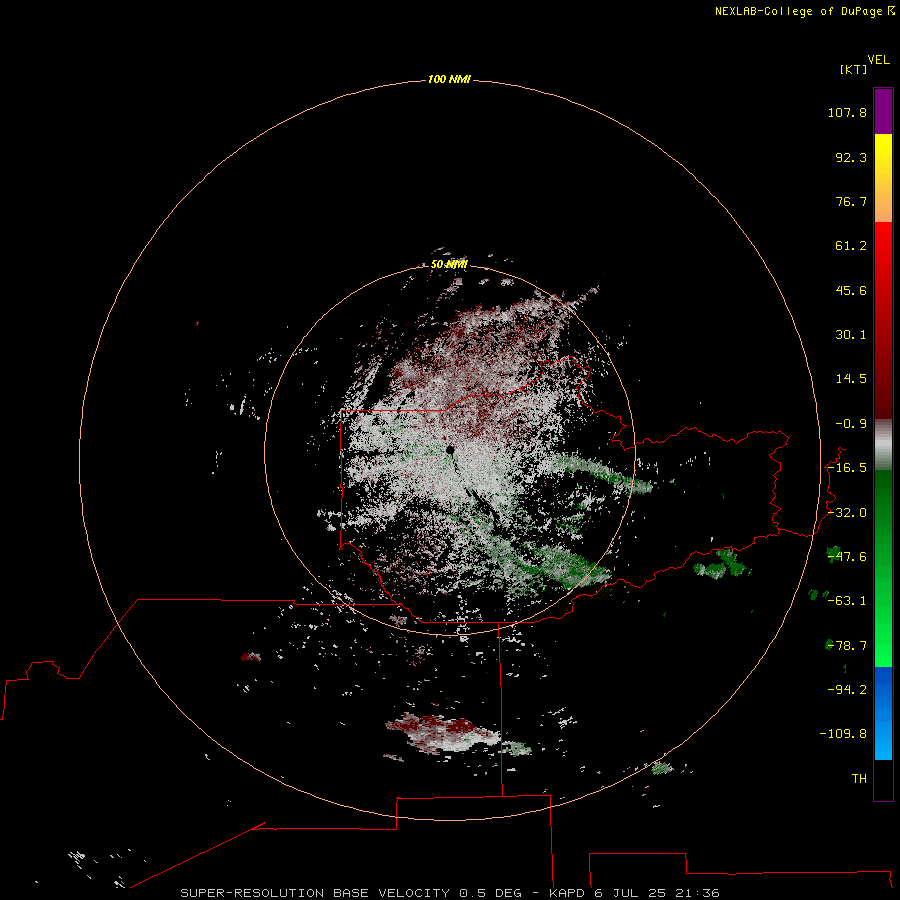Click the VEL legend heading
Screen dimensions: 900x900
pyautogui.click(x=878, y=60)
